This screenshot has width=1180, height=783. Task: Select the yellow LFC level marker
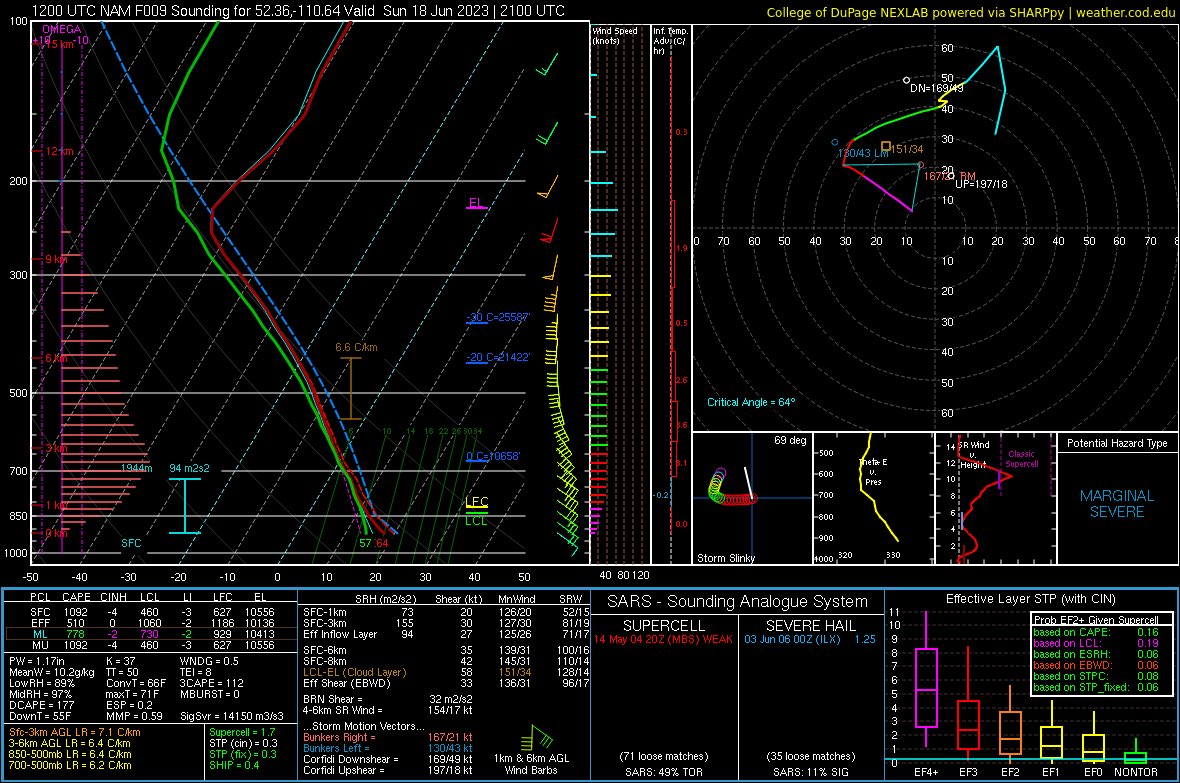pos(476,503)
